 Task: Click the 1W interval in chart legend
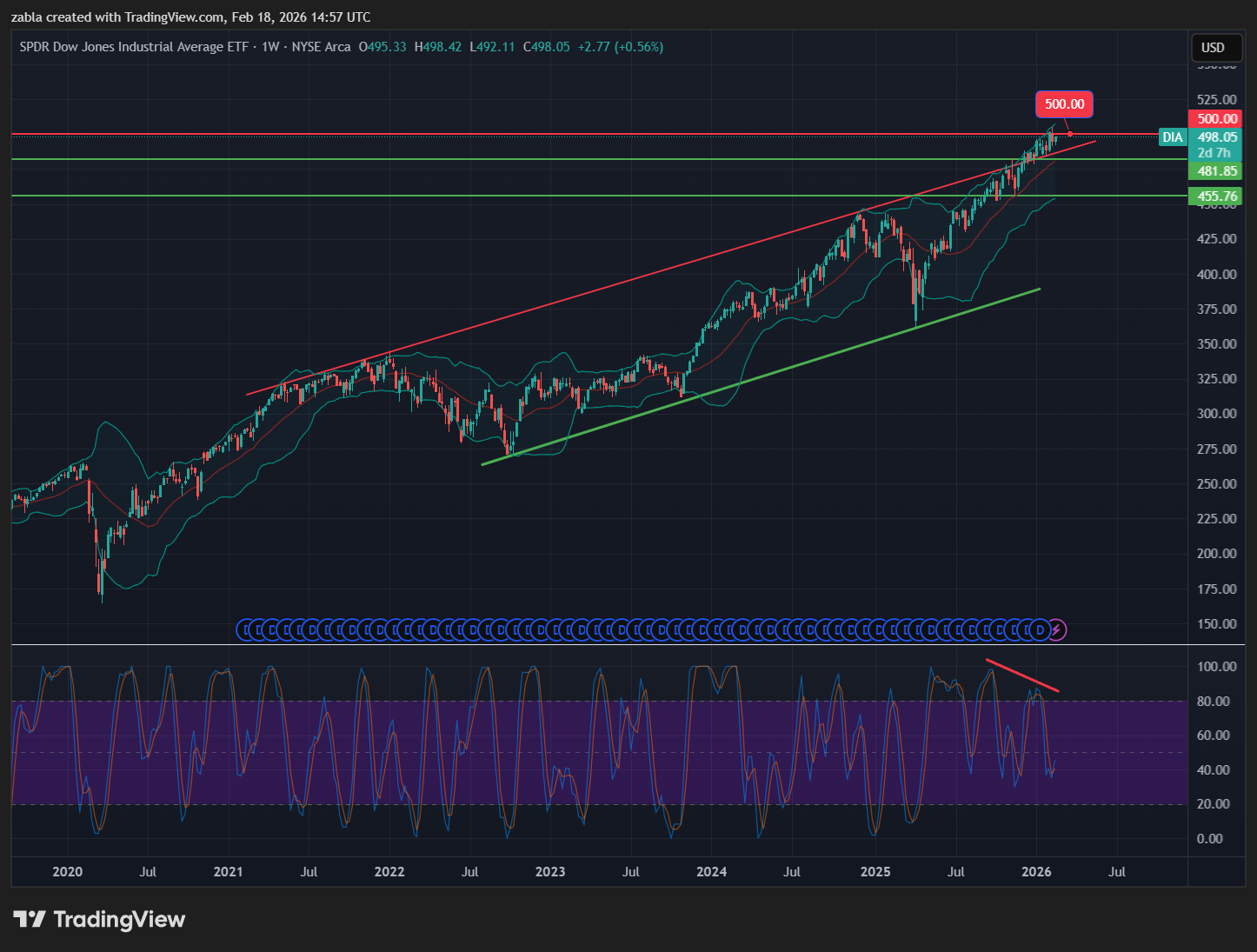[x=270, y=47]
